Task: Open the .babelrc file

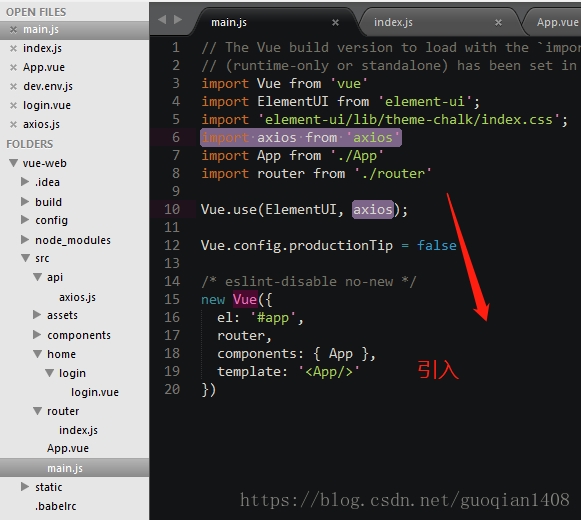Action: coord(56,506)
